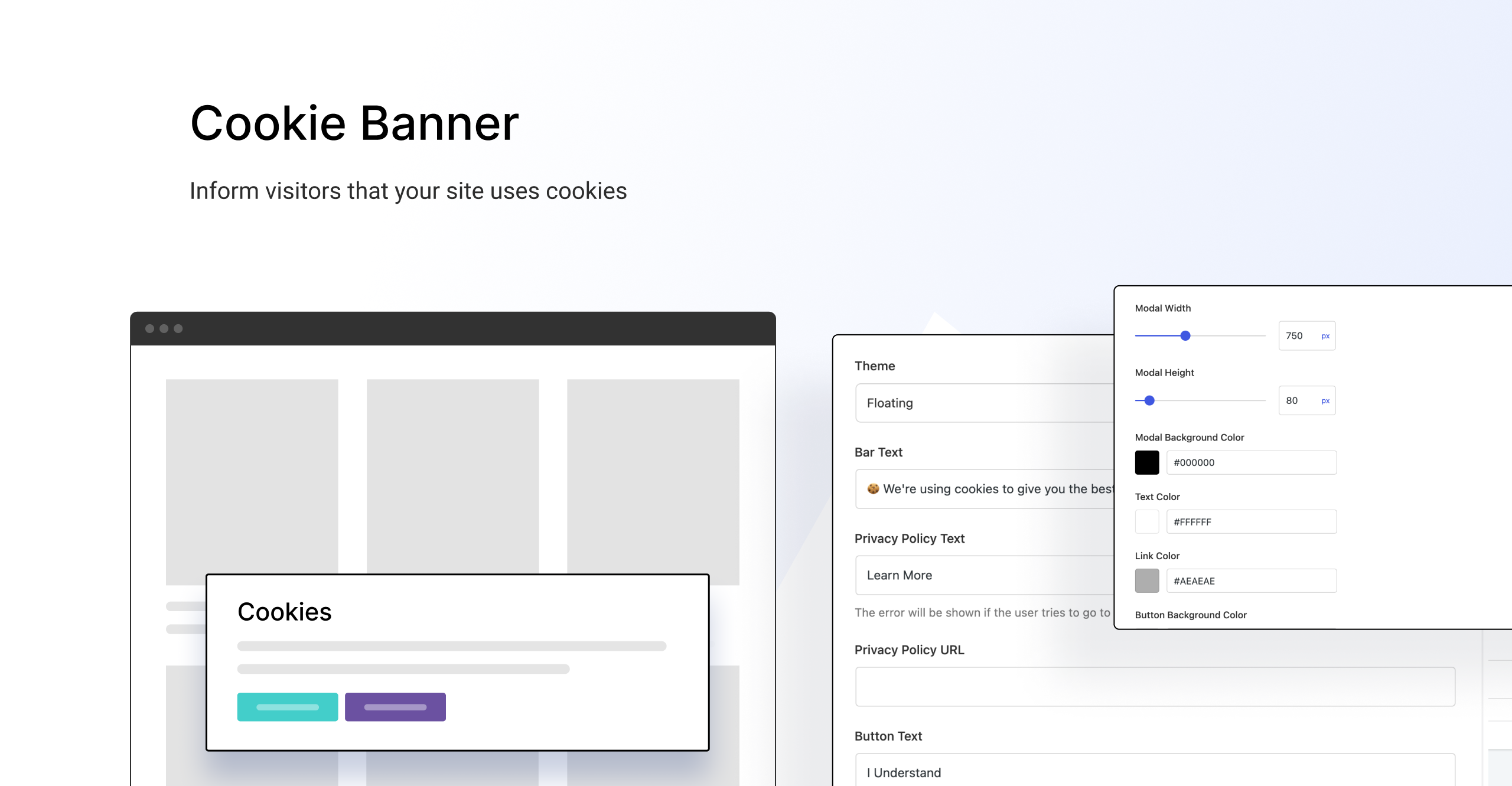The image size is (1512, 786).
Task: Focus the empty Privacy Policy URL field
Action: coord(1155,687)
